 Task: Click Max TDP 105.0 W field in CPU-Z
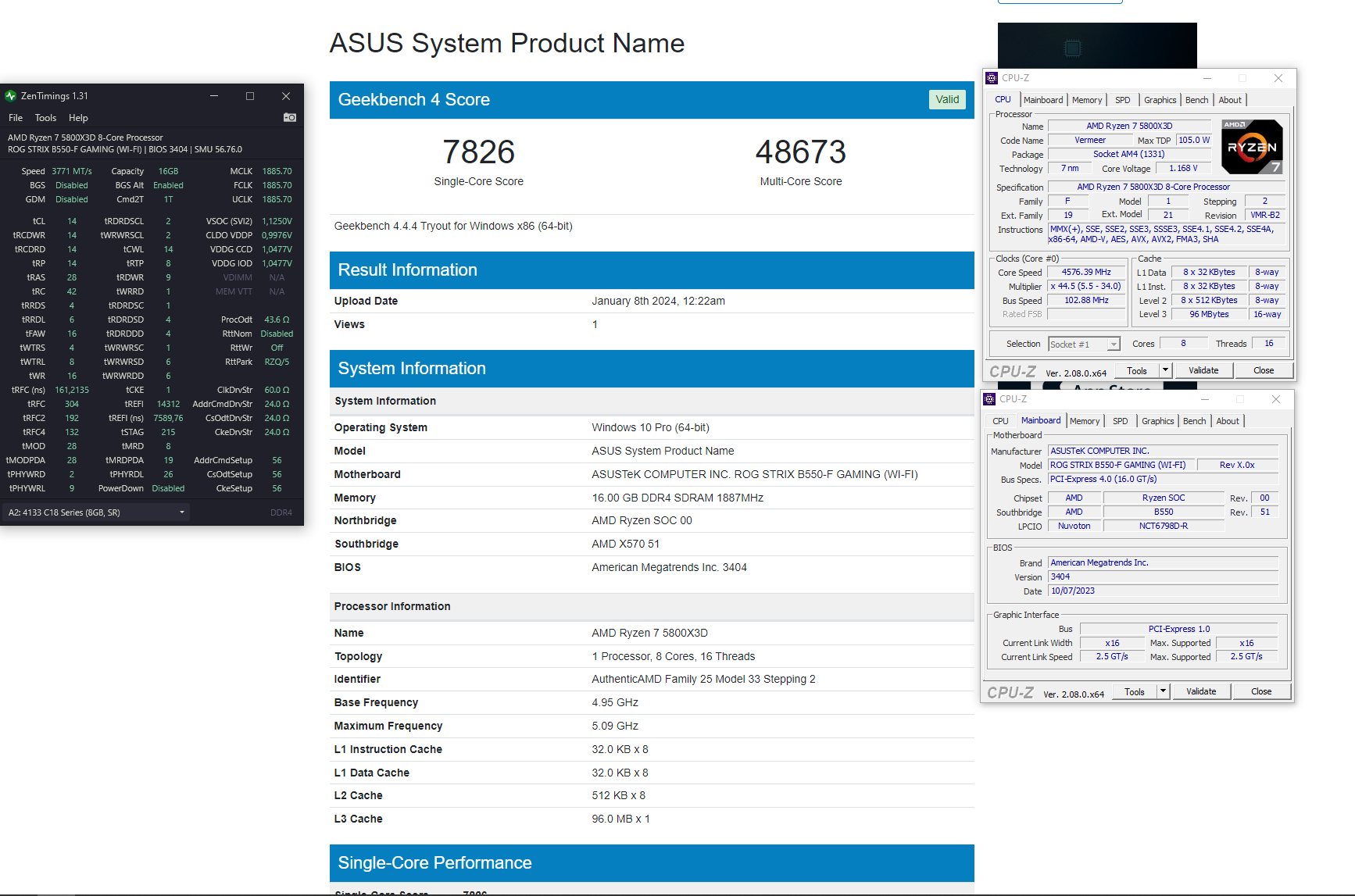[x=1194, y=141]
